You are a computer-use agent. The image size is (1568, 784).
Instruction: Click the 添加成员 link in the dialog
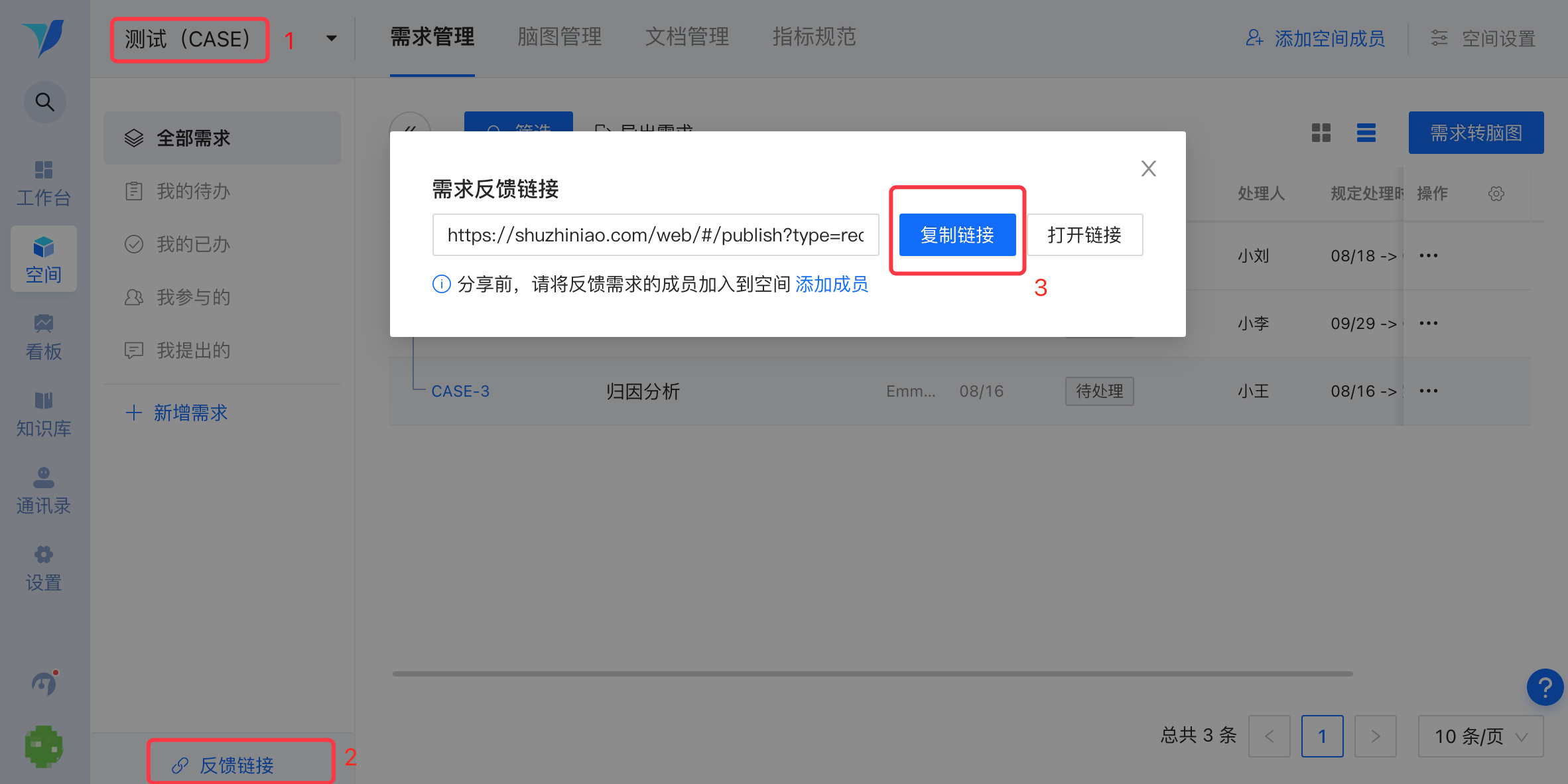(x=831, y=285)
